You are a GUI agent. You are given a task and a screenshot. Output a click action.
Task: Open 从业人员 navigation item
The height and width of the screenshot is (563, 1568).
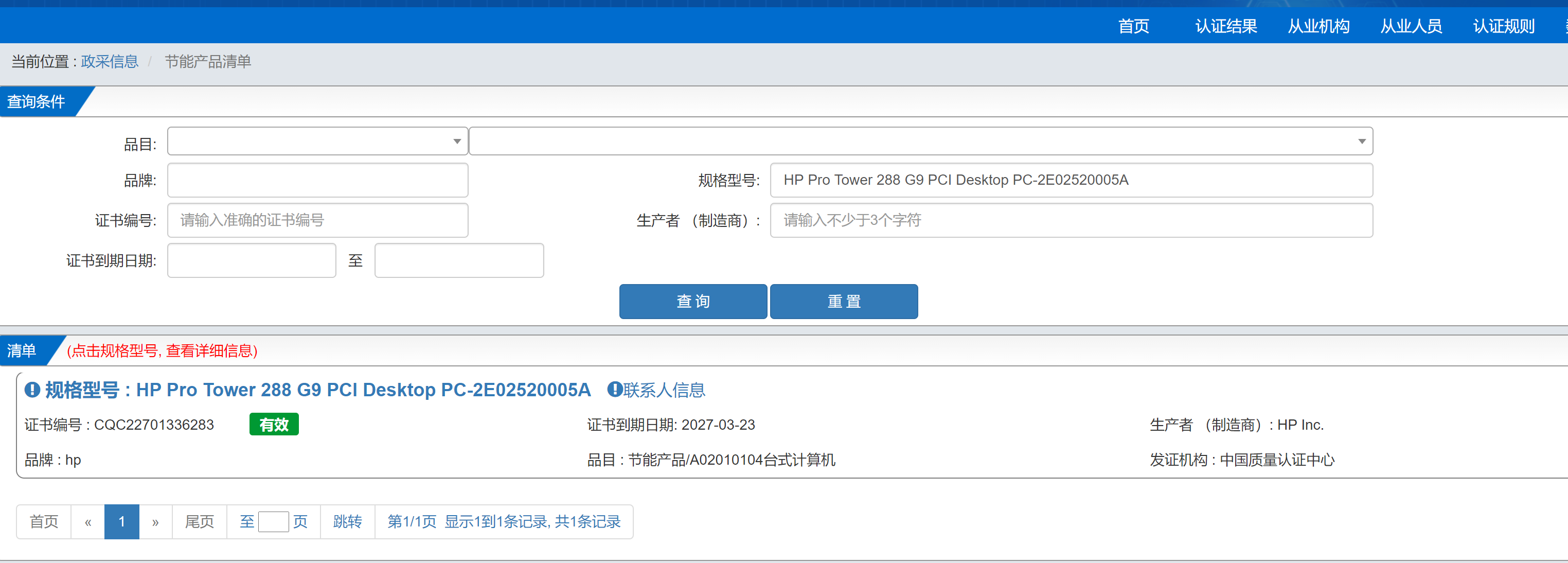tap(1411, 26)
